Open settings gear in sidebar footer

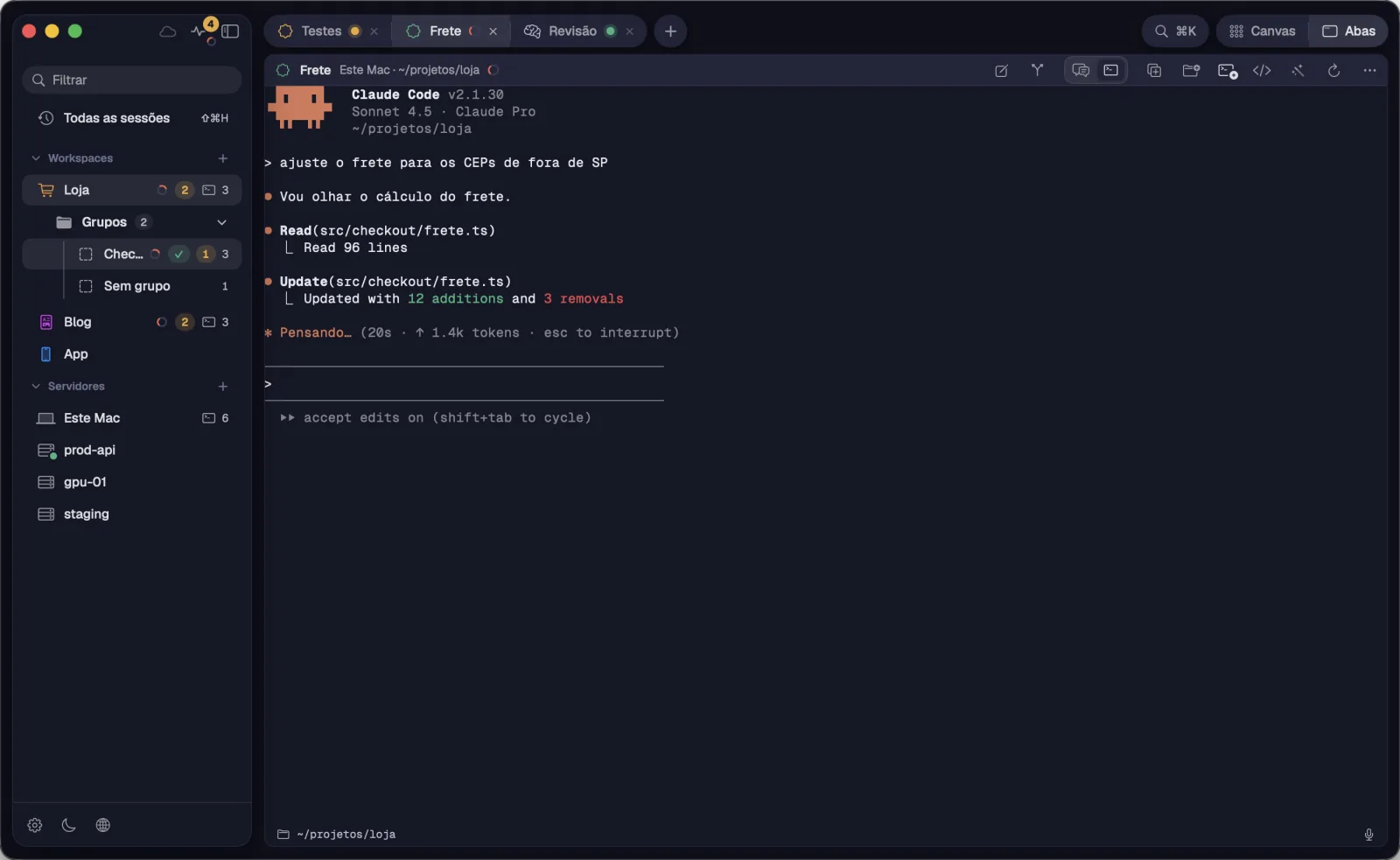[x=35, y=825]
